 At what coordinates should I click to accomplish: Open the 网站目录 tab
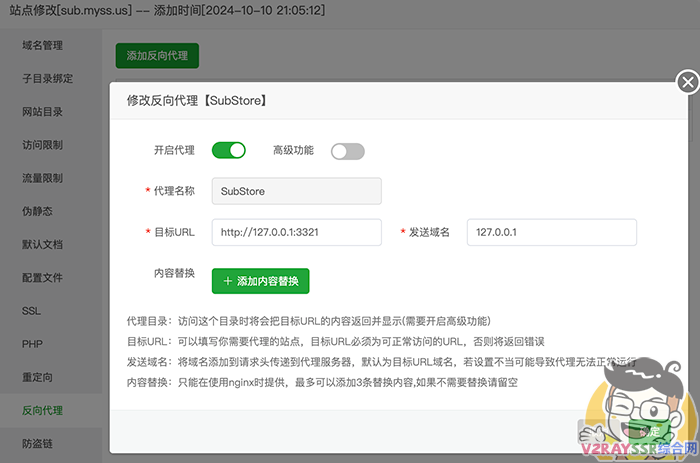point(43,112)
